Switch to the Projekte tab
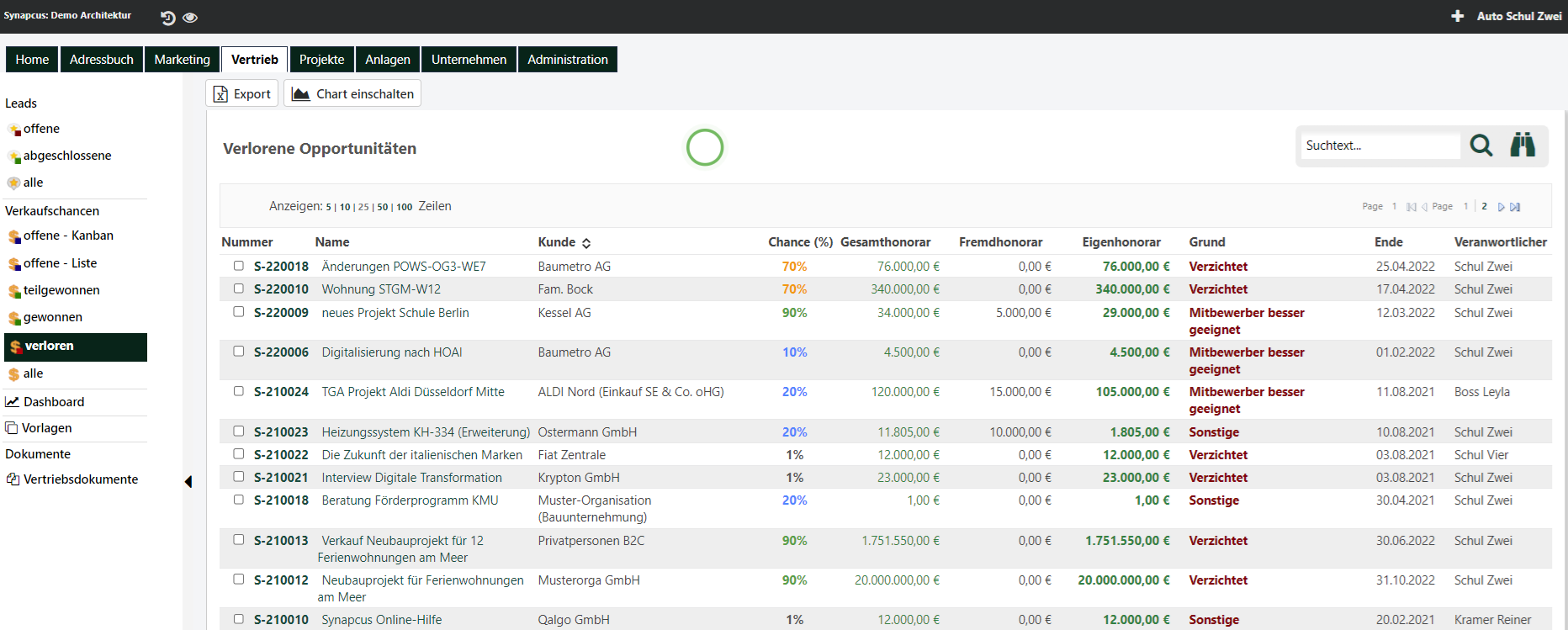Viewport: 1568px width, 630px height. (x=321, y=60)
